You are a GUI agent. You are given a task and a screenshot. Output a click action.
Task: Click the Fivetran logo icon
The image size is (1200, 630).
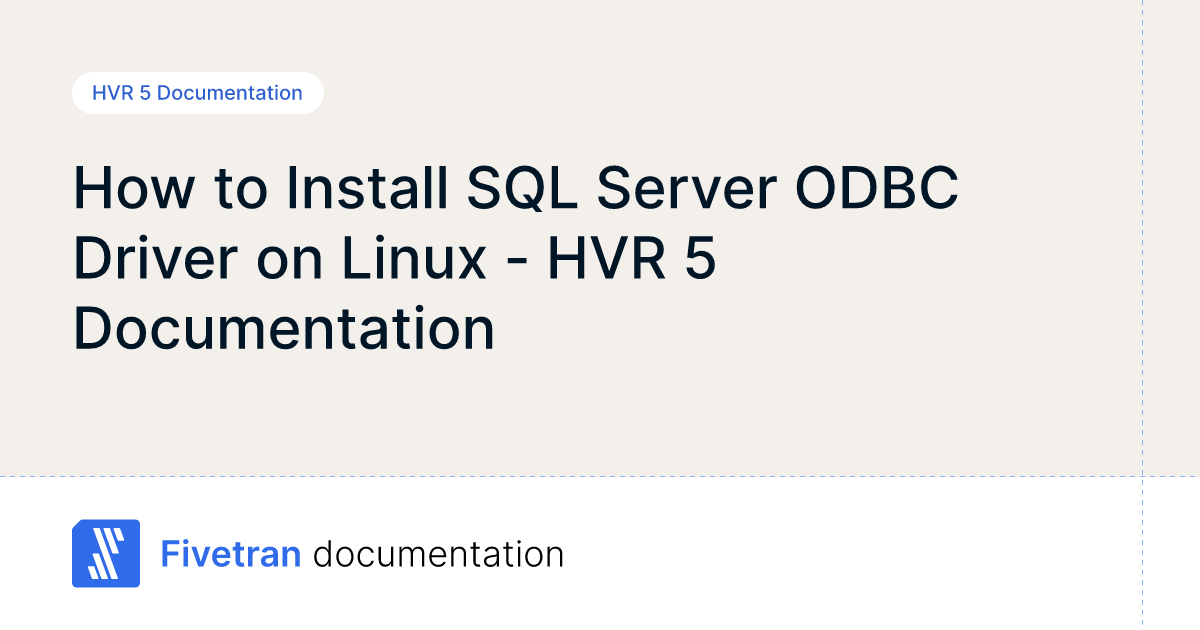[x=106, y=553]
